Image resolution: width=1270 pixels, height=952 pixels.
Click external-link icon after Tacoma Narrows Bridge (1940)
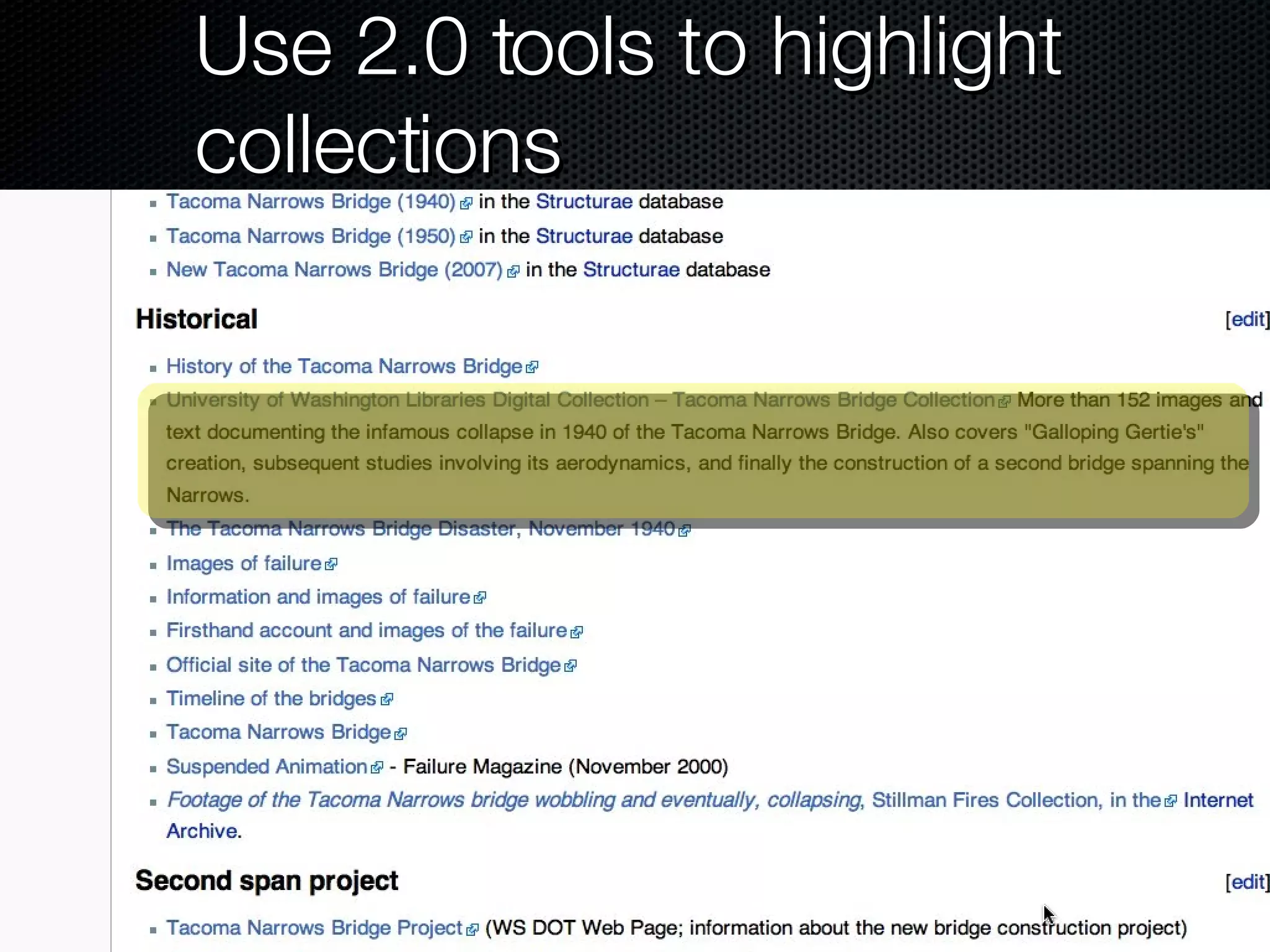[466, 203]
